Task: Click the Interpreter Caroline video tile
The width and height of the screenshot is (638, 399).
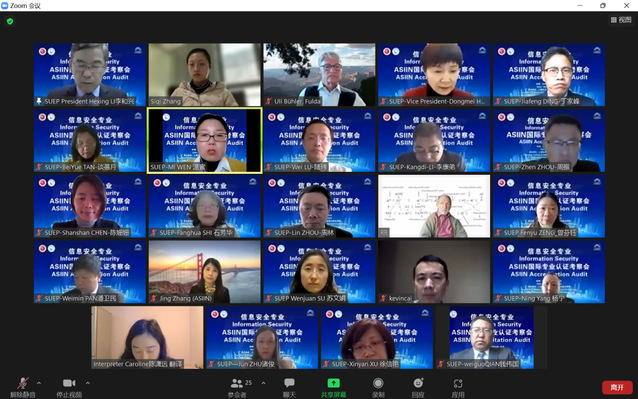Action: click(147, 338)
